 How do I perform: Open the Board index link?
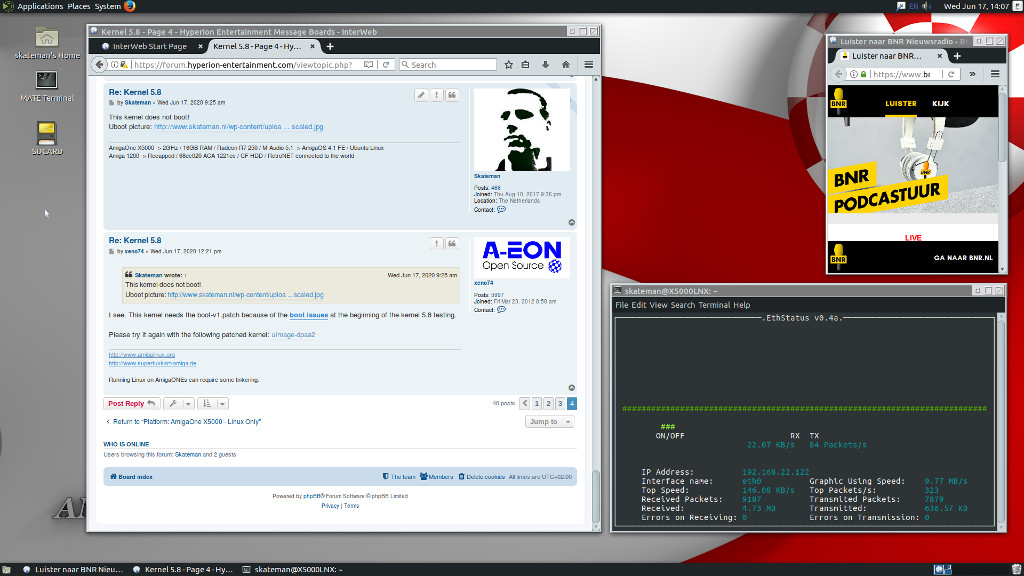[131, 477]
